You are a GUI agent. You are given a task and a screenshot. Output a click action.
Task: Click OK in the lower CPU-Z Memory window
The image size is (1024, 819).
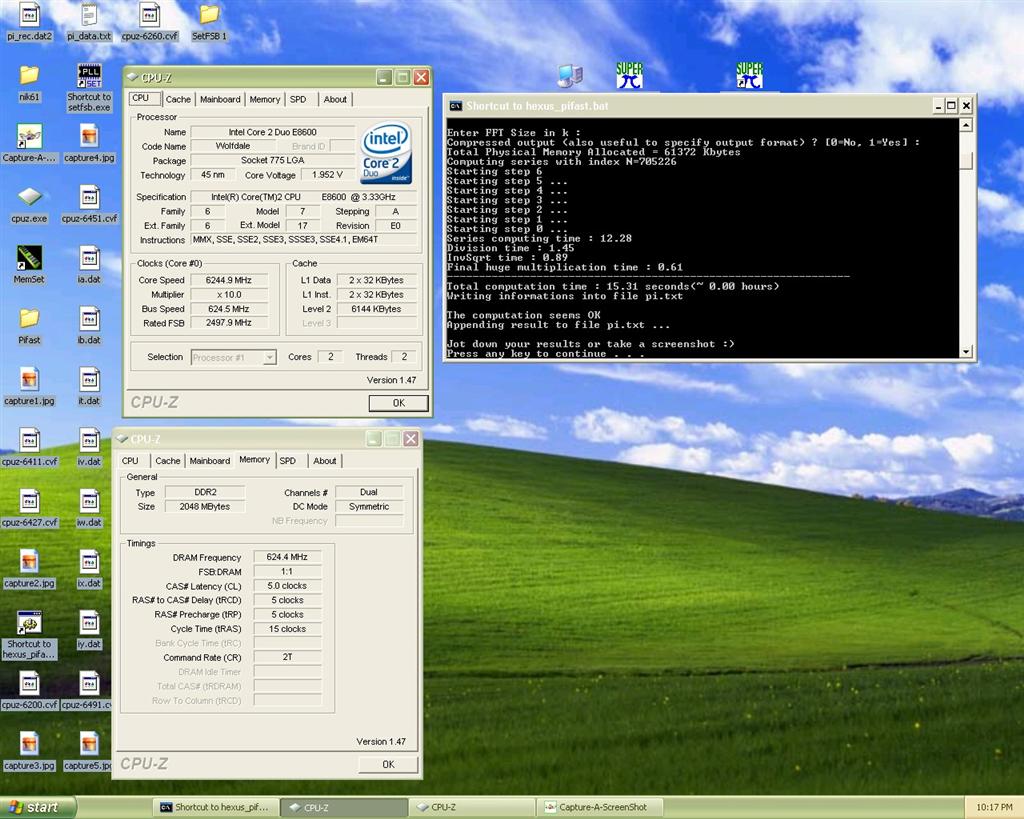tap(388, 764)
